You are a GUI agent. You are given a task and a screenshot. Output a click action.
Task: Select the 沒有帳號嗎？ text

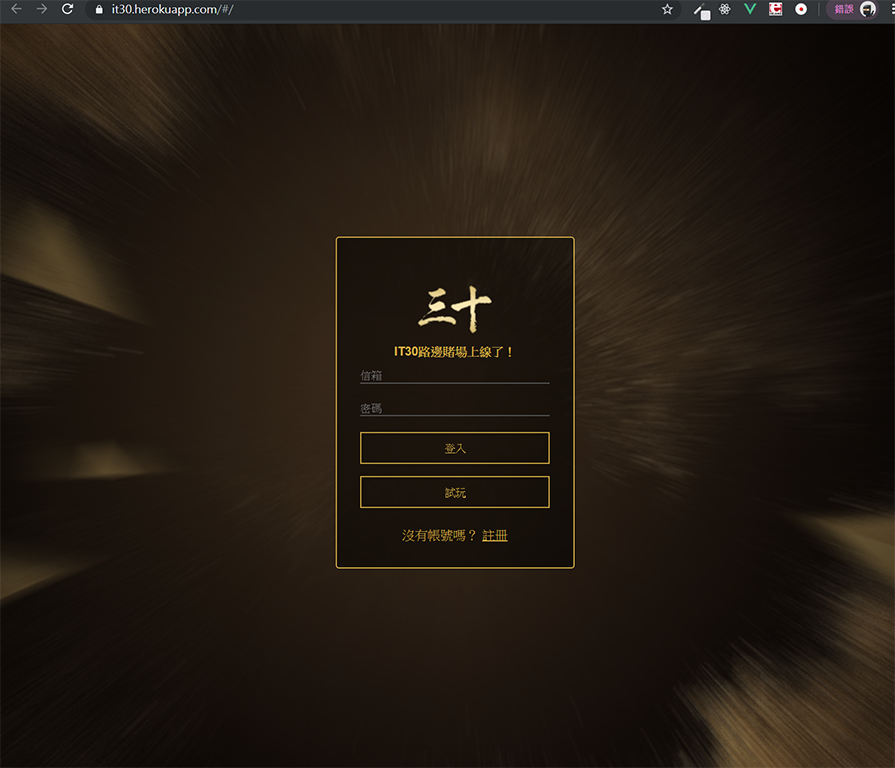[x=439, y=535]
